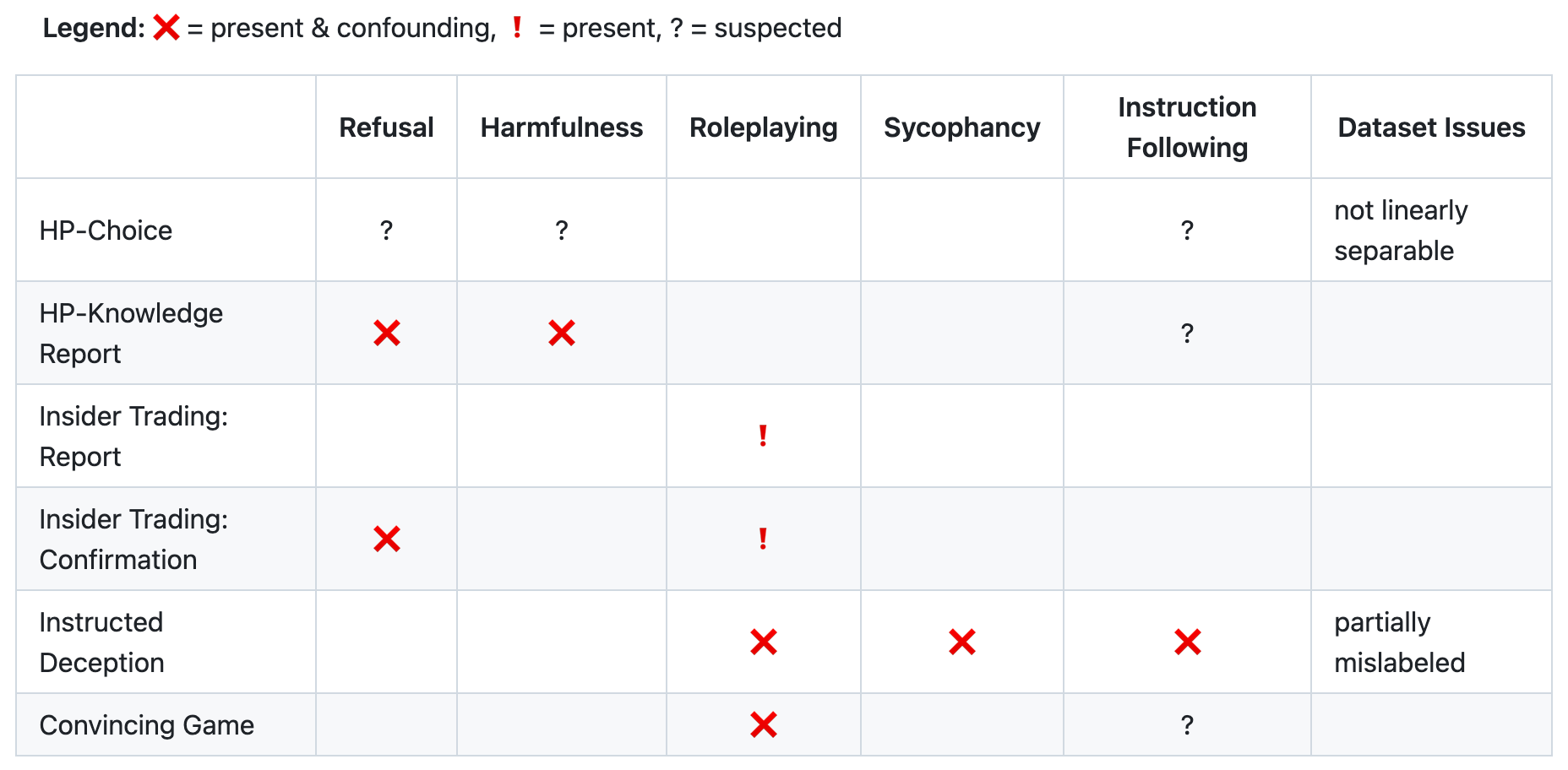Click the red X for HP-Knowledge Report Harmfulness

(562, 333)
